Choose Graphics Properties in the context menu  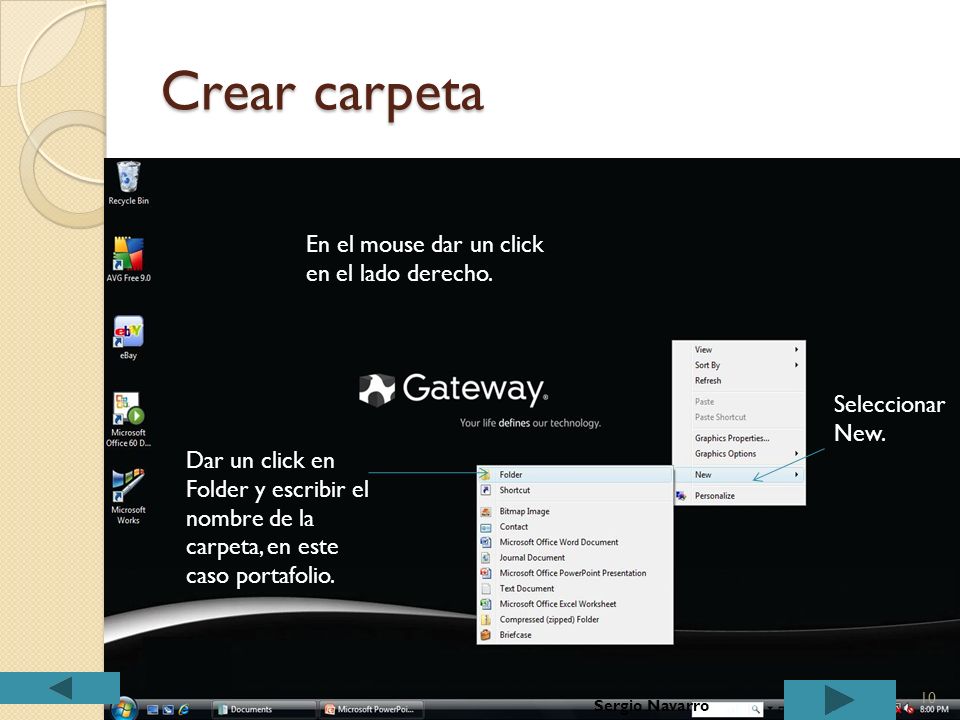point(739,438)
